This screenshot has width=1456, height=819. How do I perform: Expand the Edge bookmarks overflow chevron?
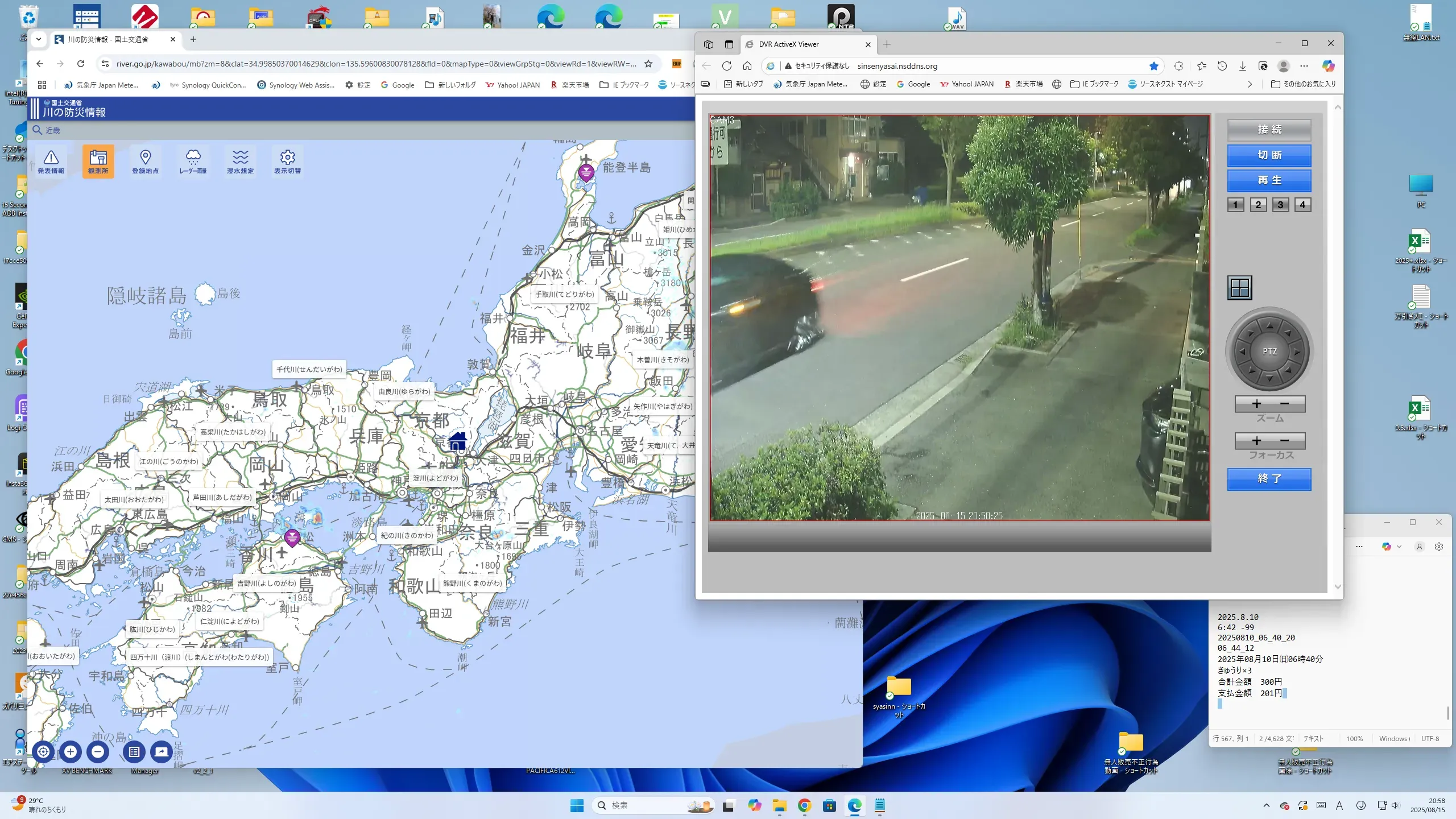1250,84
